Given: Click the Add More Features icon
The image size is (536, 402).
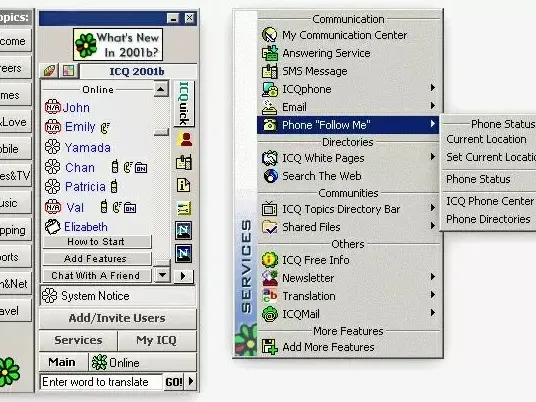Looking at the screenshot, I should [269, 347].
